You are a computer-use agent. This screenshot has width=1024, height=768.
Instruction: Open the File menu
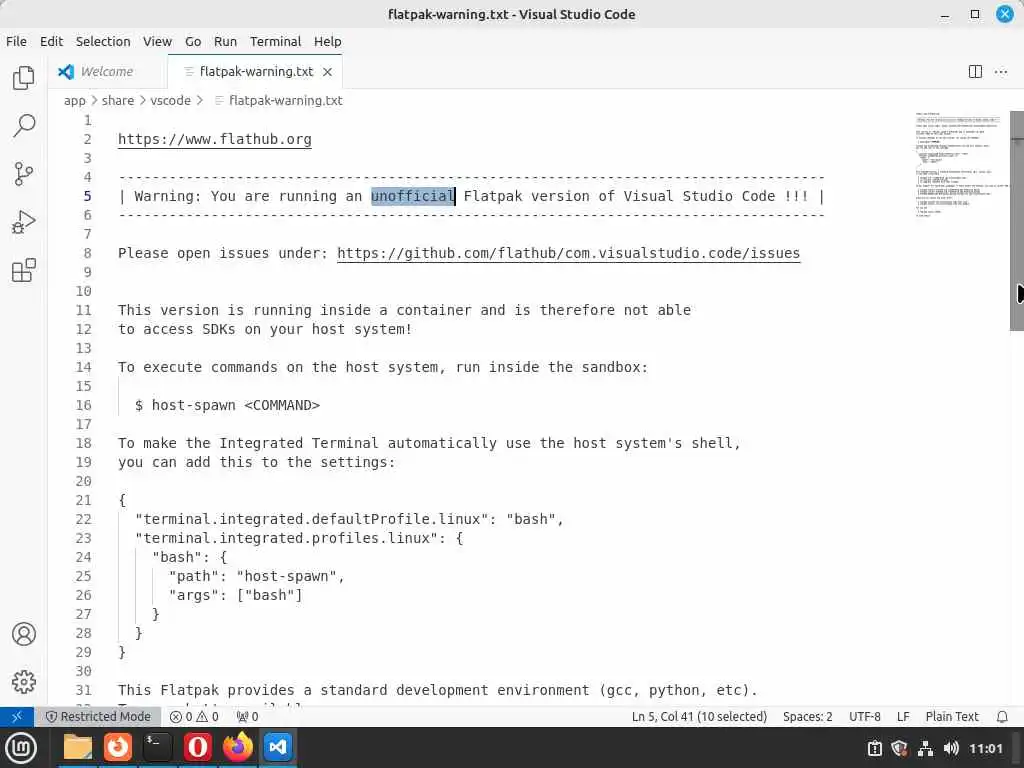coord(16,41)
